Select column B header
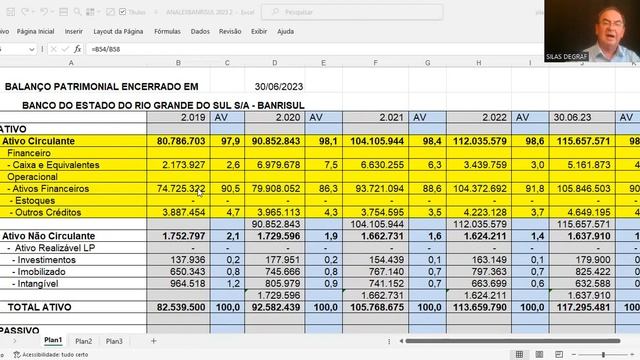 click(178, 63)
